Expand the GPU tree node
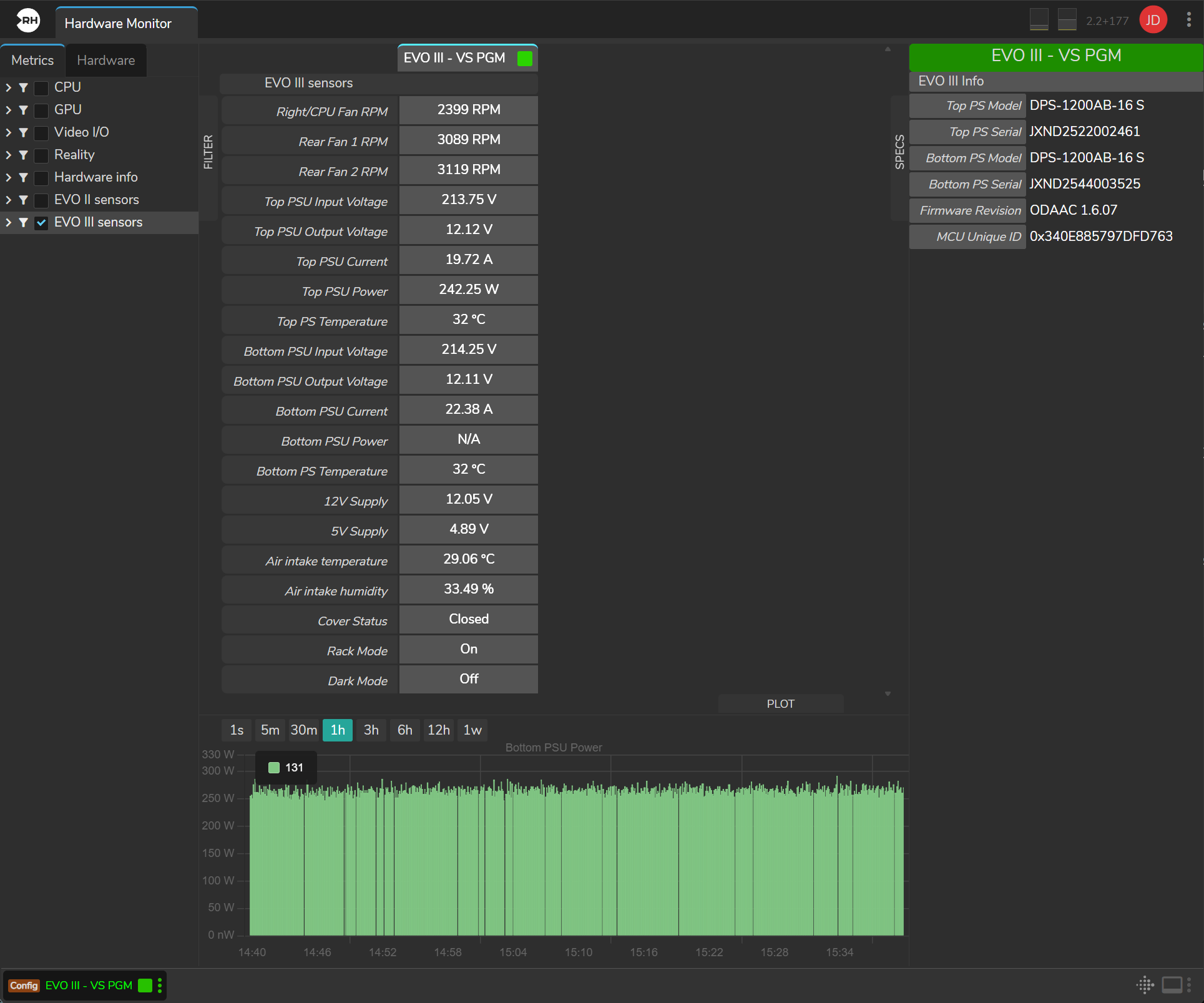Screen dimensions: 1204x1003 (8, 110)
